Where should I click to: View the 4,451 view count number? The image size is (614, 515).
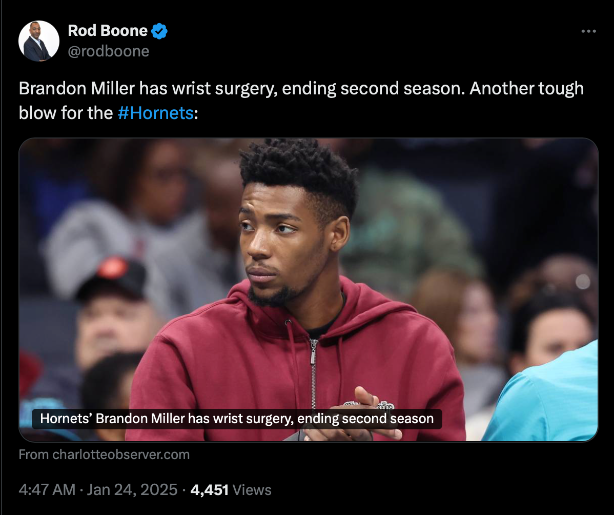point(210,490)
